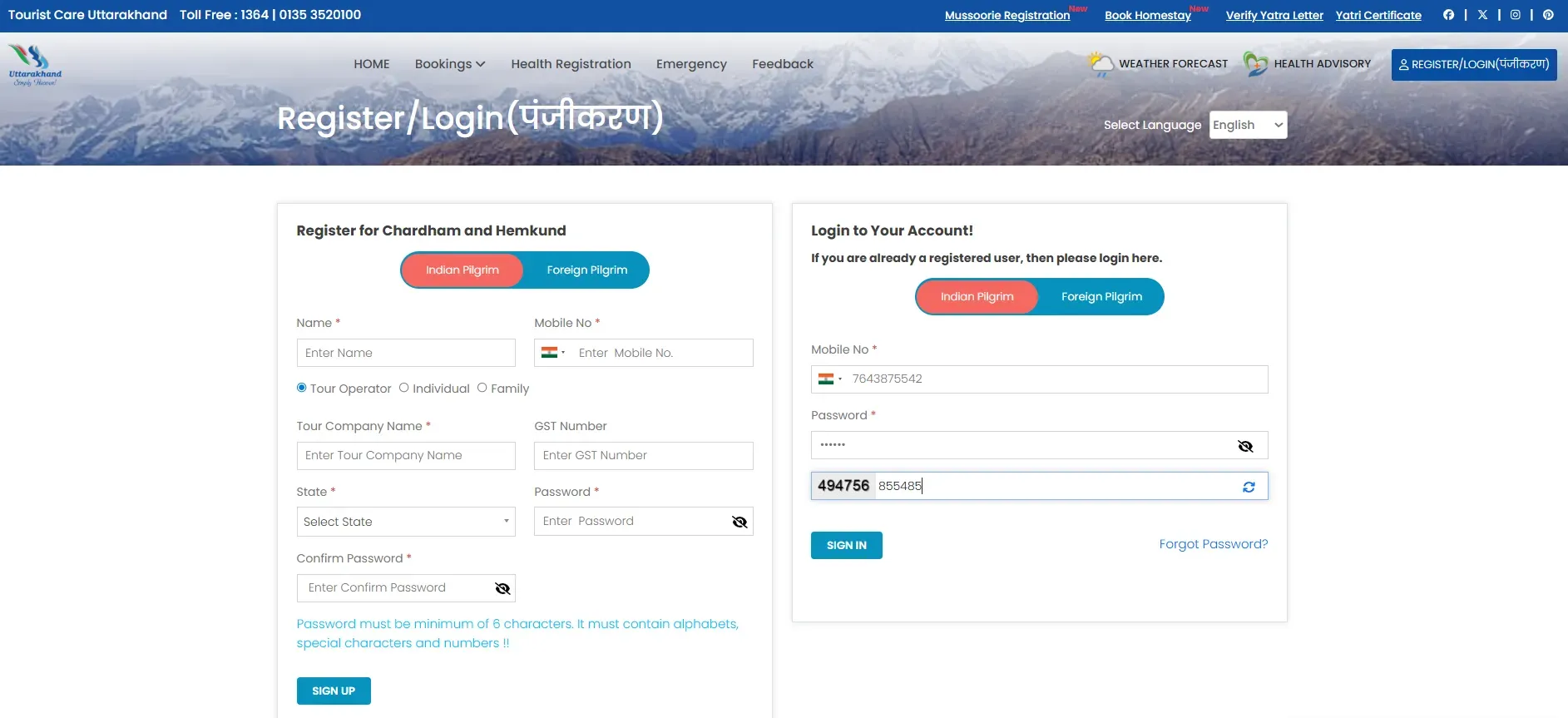Image resolution: width=1568 pixels, height=718 pixels.
Task: Select the Family radio option
Action: 482,388
